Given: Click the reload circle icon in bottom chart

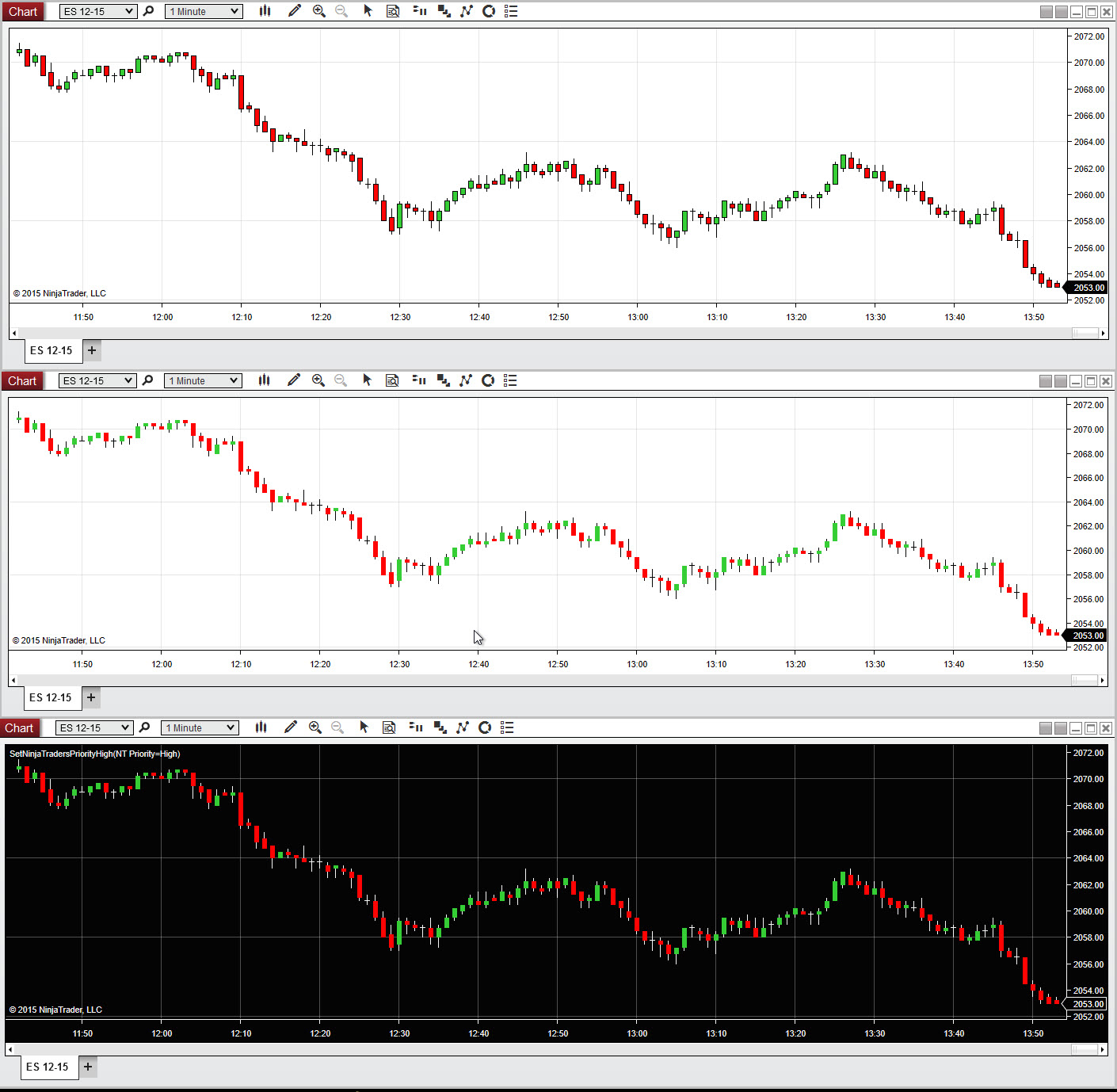Looking at the screenshot, I should point(485,727).
